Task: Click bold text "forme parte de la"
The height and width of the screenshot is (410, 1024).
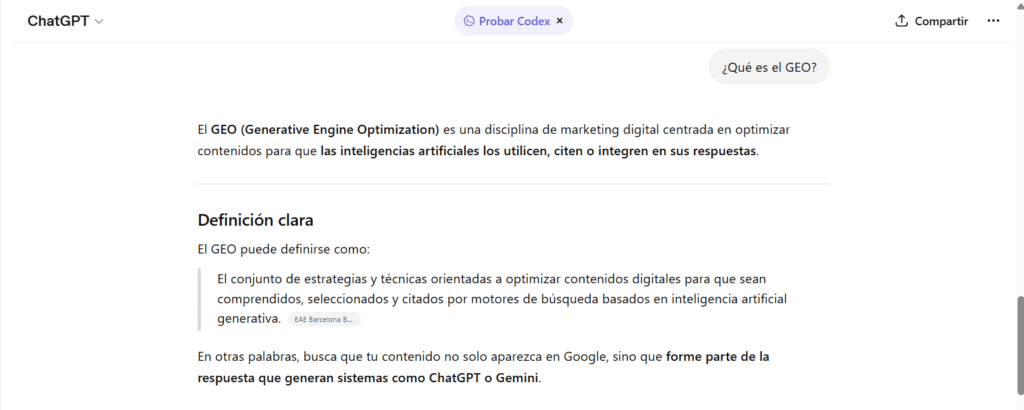Action: point(717,356)
